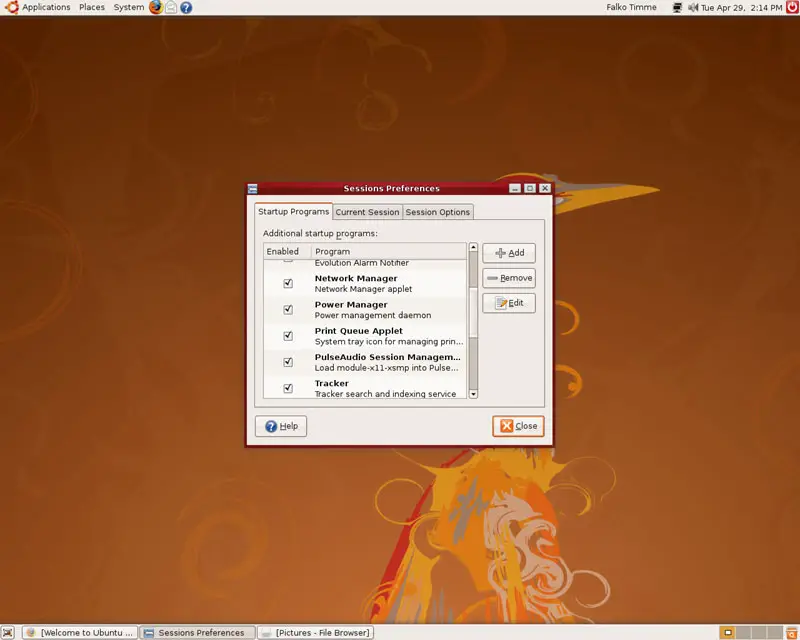The image size is (800, 640).
Task: Sort by the Program column header
Action: pyautogui.click(x=389, y=251)
